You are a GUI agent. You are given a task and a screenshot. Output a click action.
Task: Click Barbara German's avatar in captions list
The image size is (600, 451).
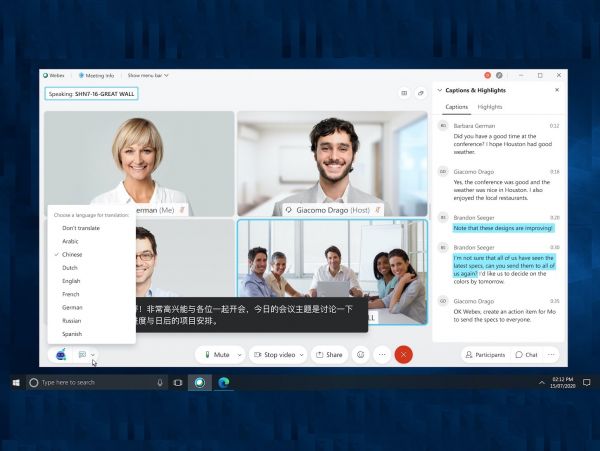tap(443, 125)
